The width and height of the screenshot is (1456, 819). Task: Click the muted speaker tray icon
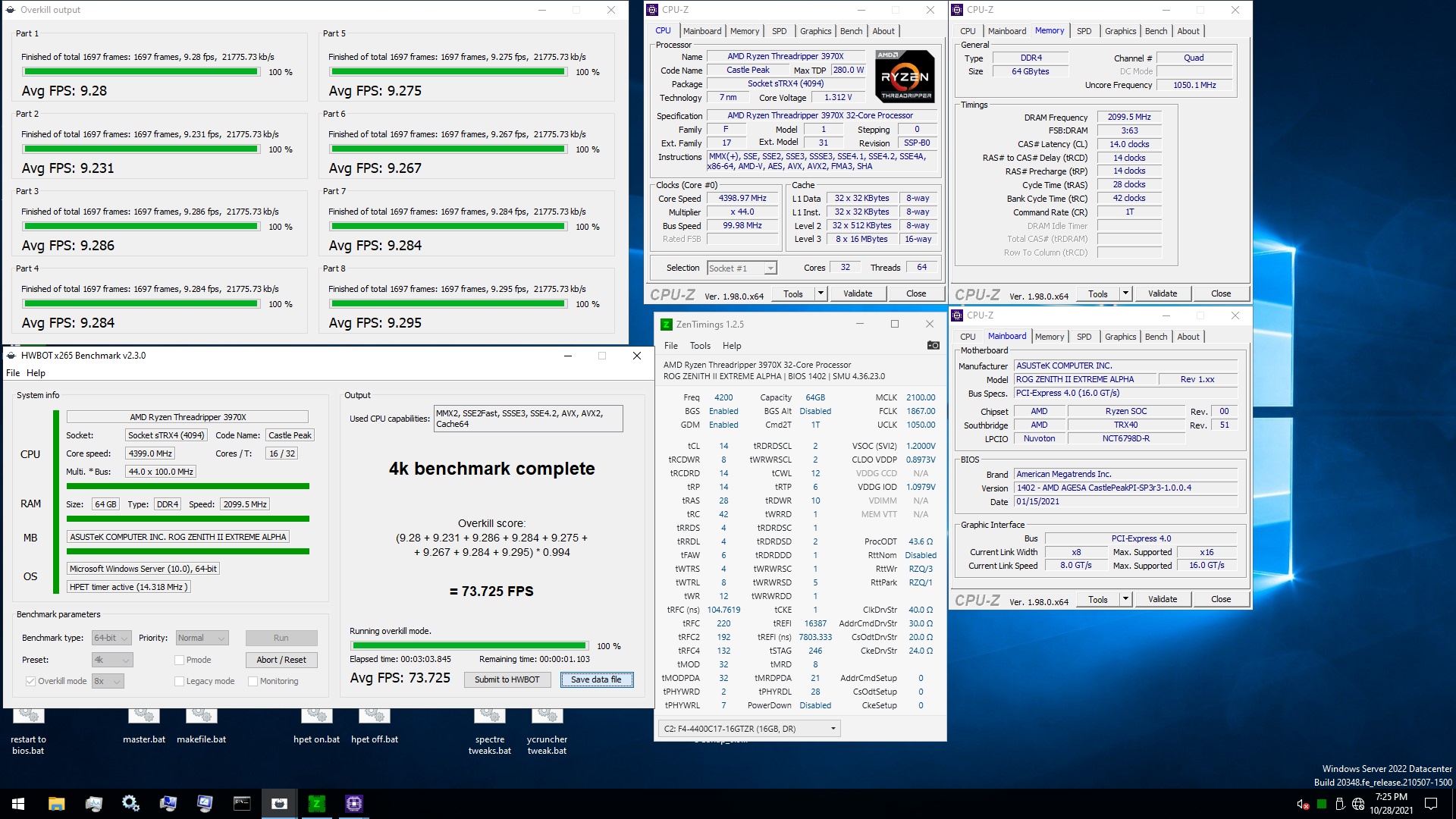[1303, 804]
